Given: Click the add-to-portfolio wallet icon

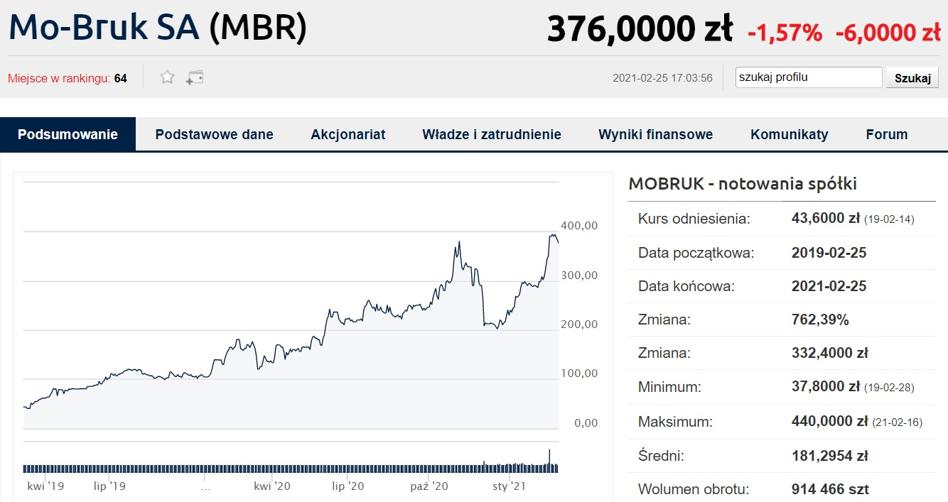Looking at the screenshot, I should click(195, 77).
